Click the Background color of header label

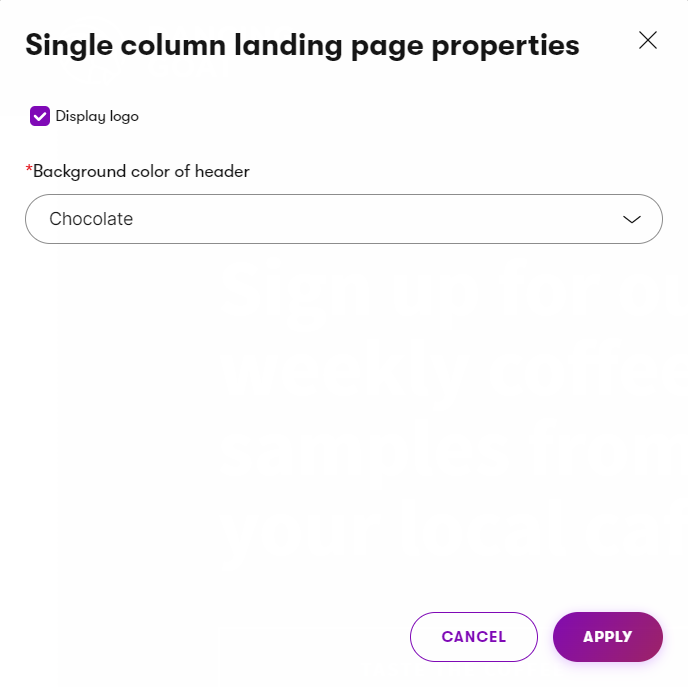141,171
